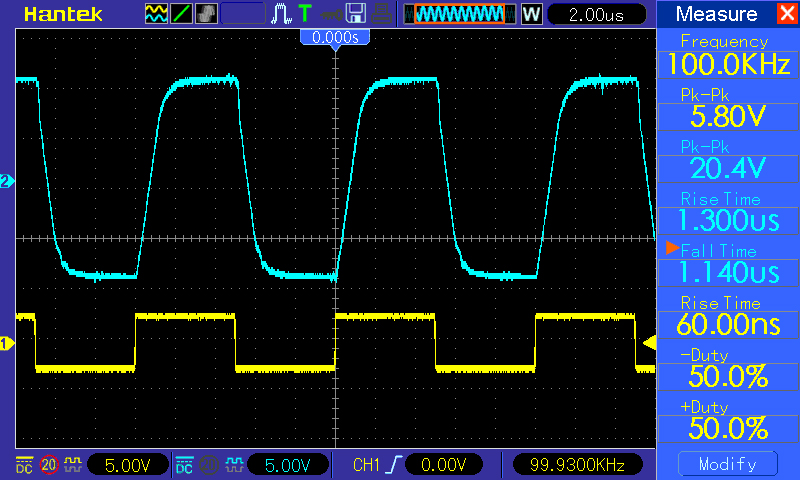Click the cyan CH2 5.00V scale readout
The image size is (800, 480).
click(288, 465)
